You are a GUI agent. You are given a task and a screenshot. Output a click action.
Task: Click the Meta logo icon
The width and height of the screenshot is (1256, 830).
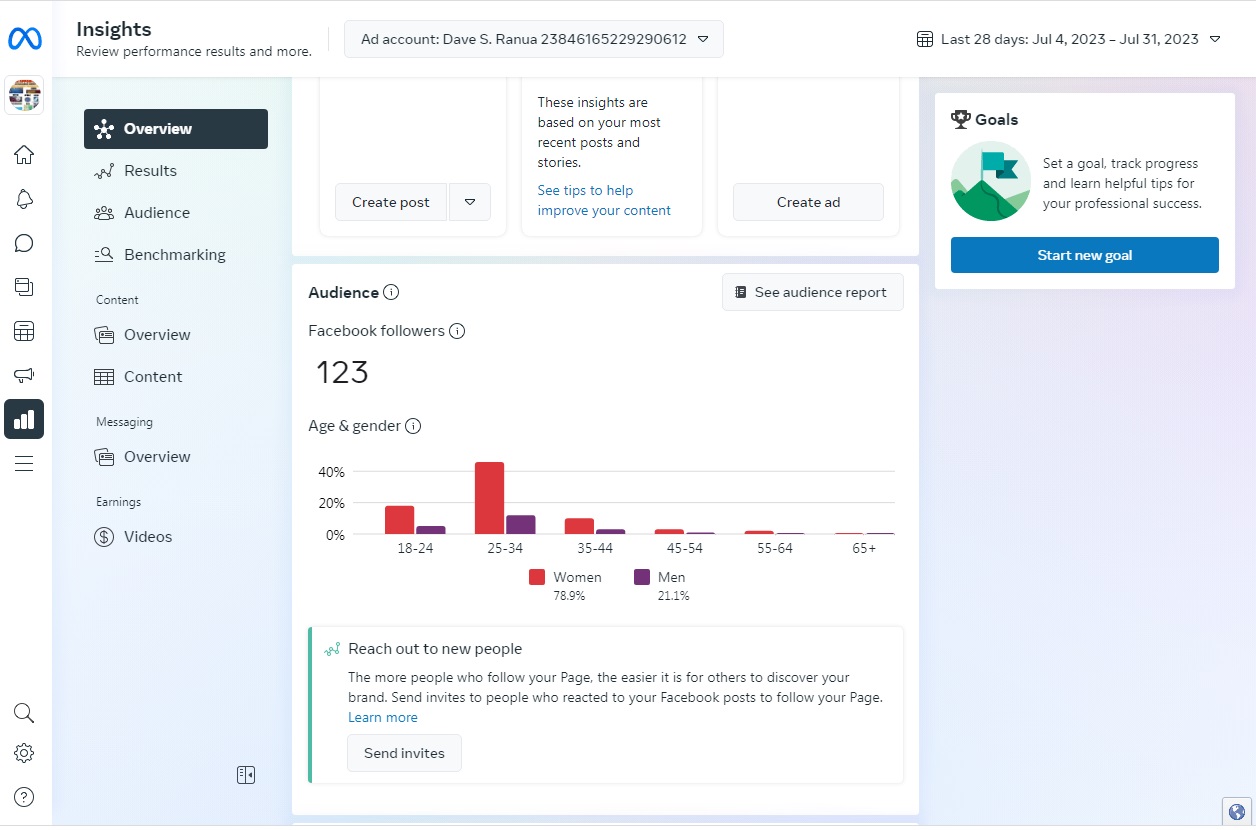coord(24,39)
